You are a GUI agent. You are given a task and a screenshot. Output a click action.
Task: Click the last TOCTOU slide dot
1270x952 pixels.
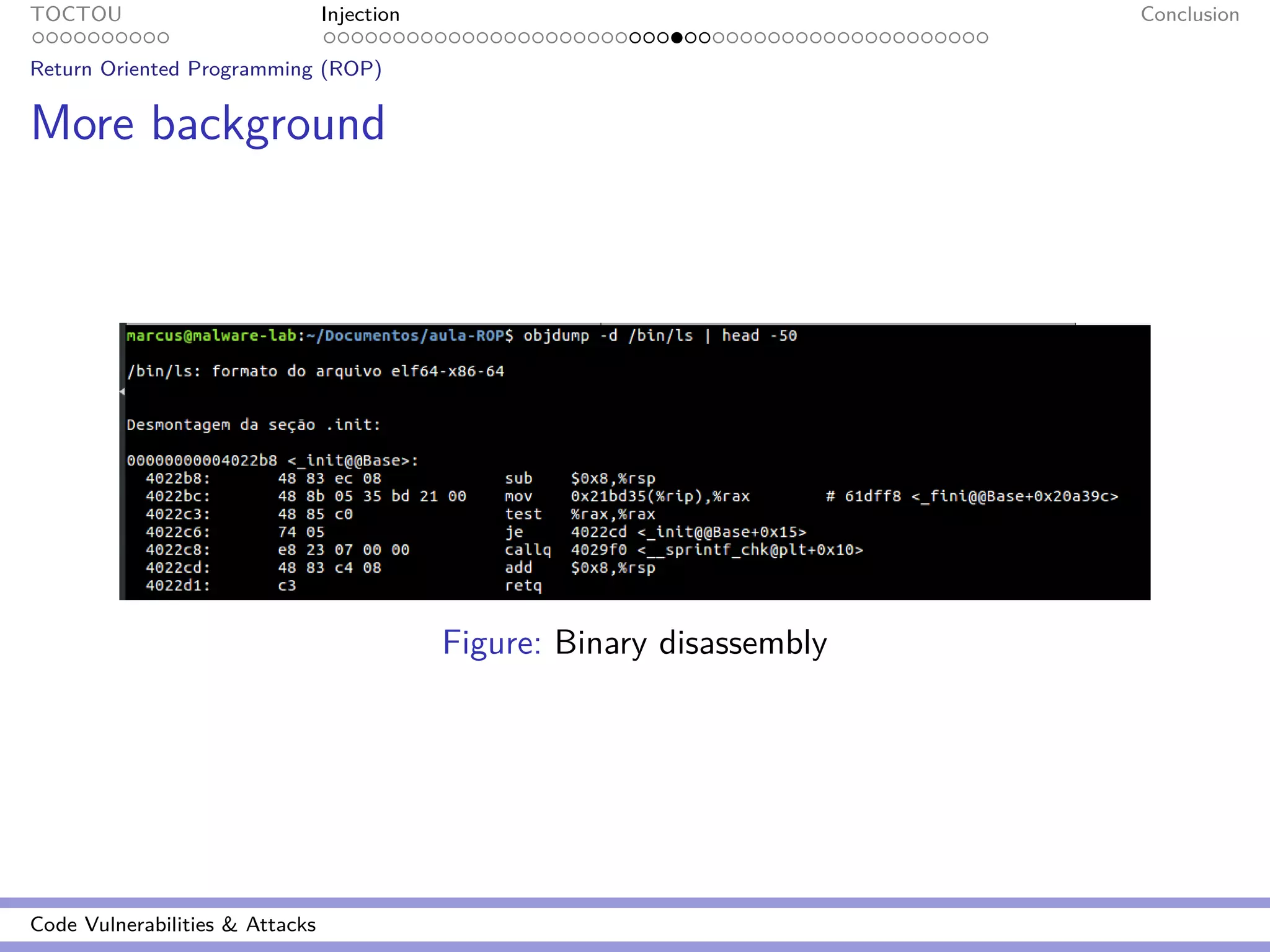pyautogui.click(x=163, y=38)
